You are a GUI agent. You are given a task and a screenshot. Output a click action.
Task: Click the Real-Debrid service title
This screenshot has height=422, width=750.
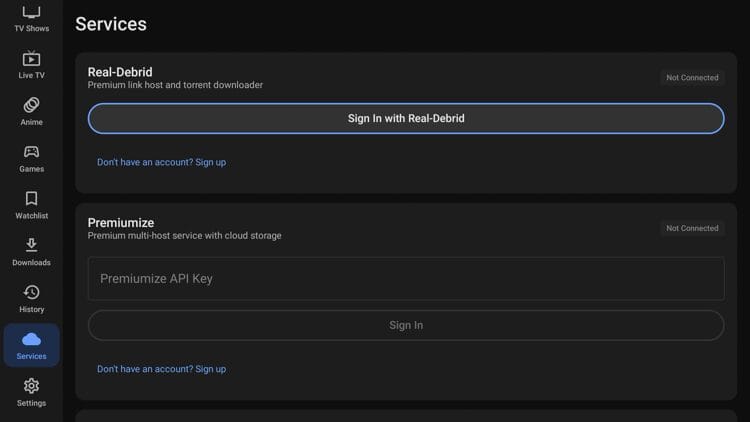[120, 72]
